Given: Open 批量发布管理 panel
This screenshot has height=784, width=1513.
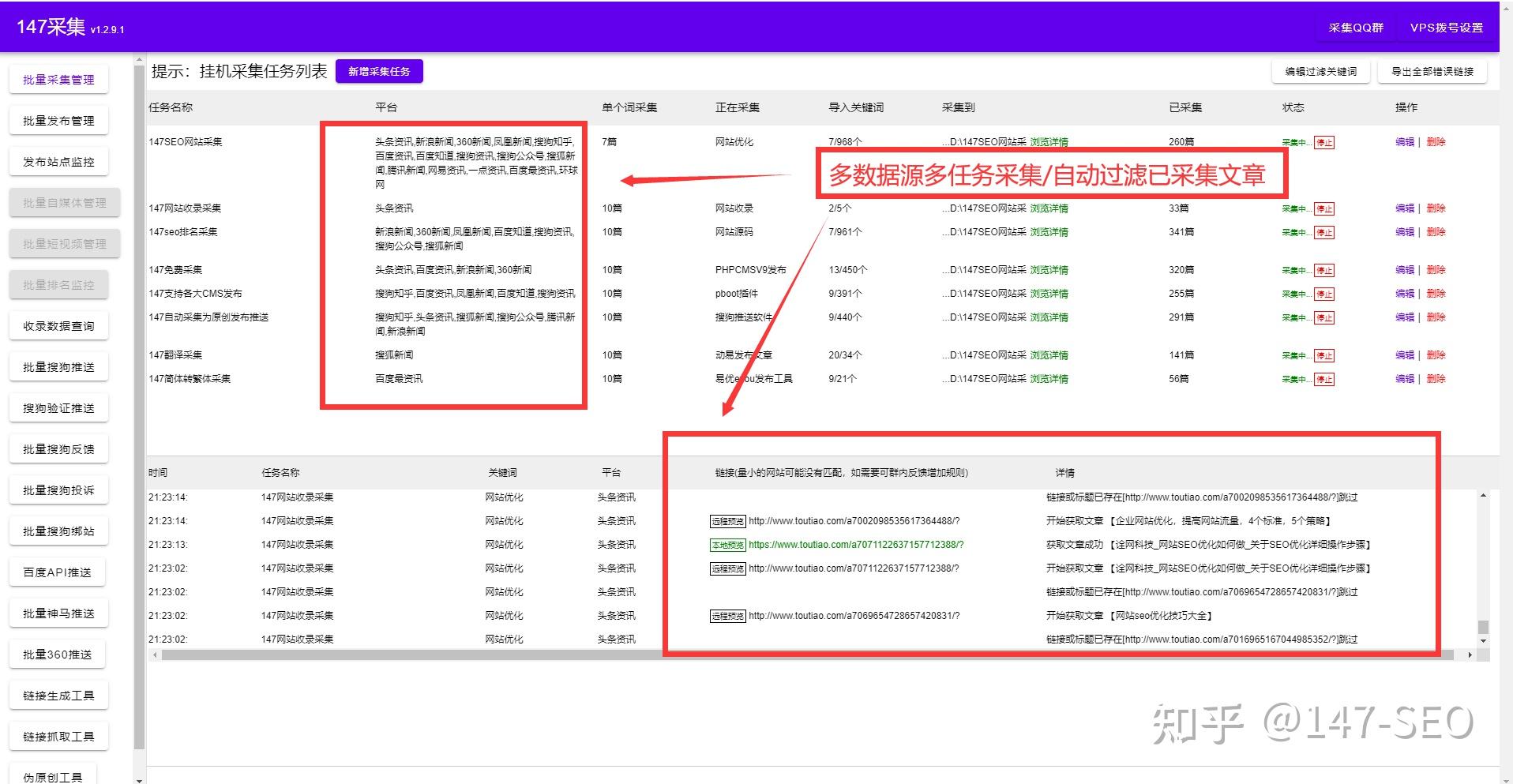Looking at the screenshot, I should click(58, 120).
